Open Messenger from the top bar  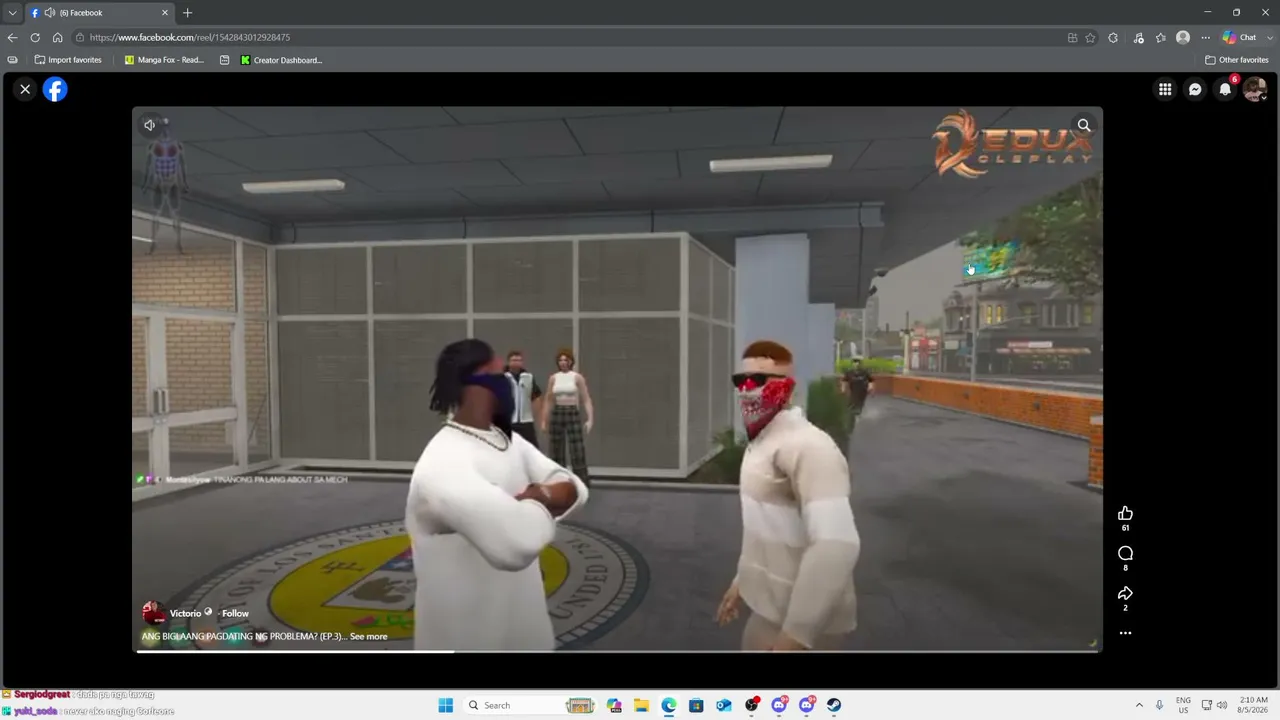(1195, 89)
